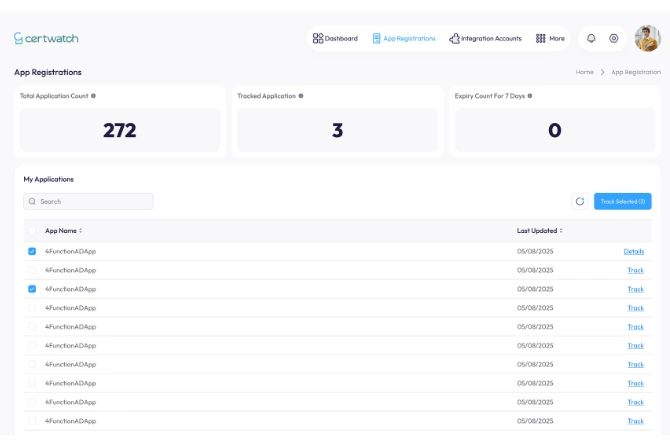Uncheck the checkbox in the Details row
Image resolution: width=670 pixels, height=447 pixels.
point(32,251)
